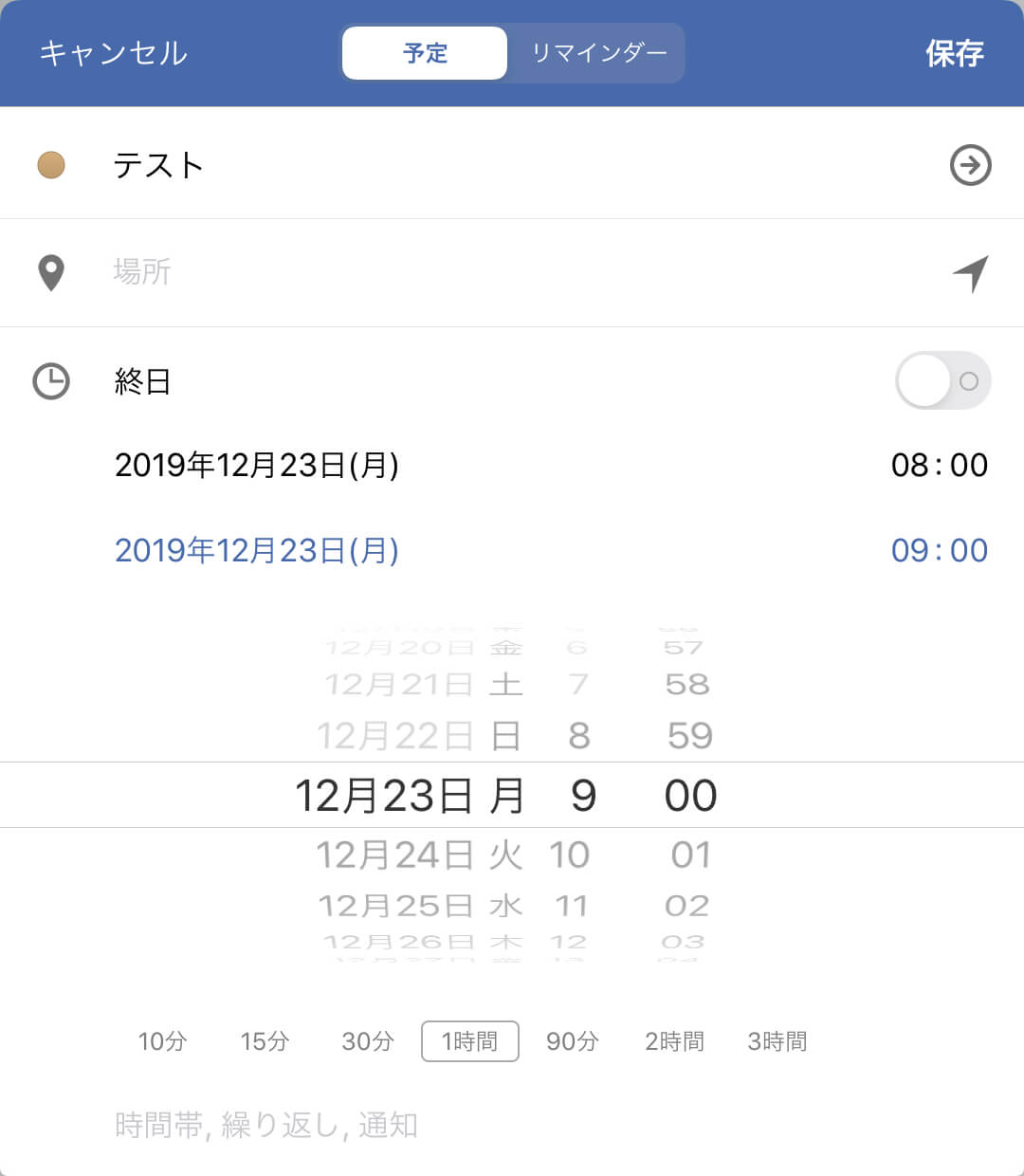Select 12月24日 火 in the date wheel
This screenshot has width=1024, height=1176.
tap(419, 855)
